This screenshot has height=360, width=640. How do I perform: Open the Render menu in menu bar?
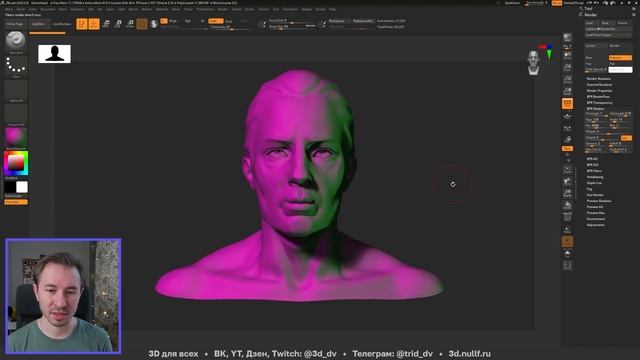pyautogui.click(x=222, y=9)
